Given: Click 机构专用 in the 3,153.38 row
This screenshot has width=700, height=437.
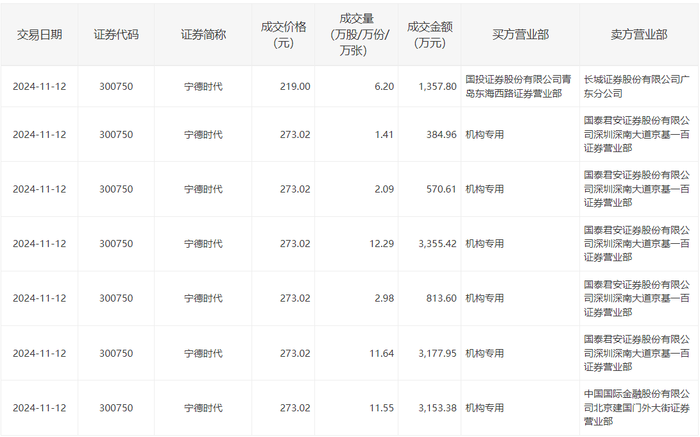Looking at the screenshot, I should point(484,408).
